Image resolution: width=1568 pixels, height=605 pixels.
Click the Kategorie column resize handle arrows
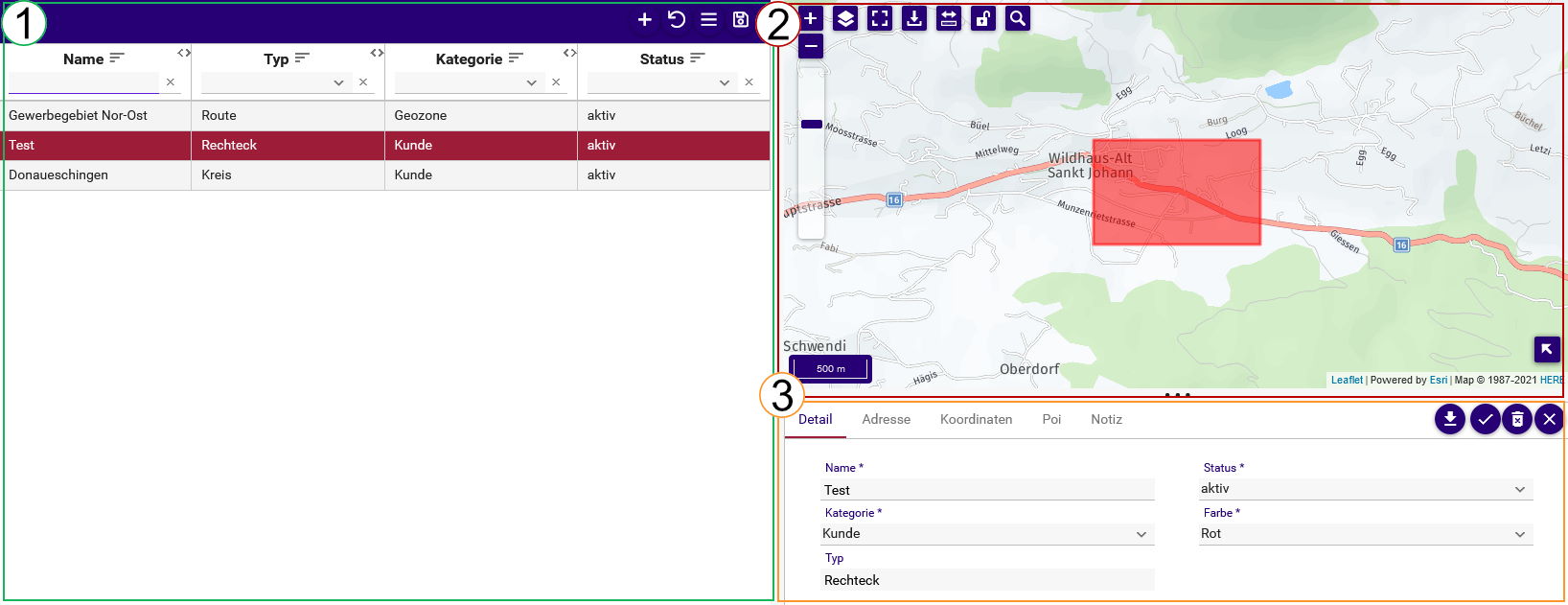click(569, 53)
